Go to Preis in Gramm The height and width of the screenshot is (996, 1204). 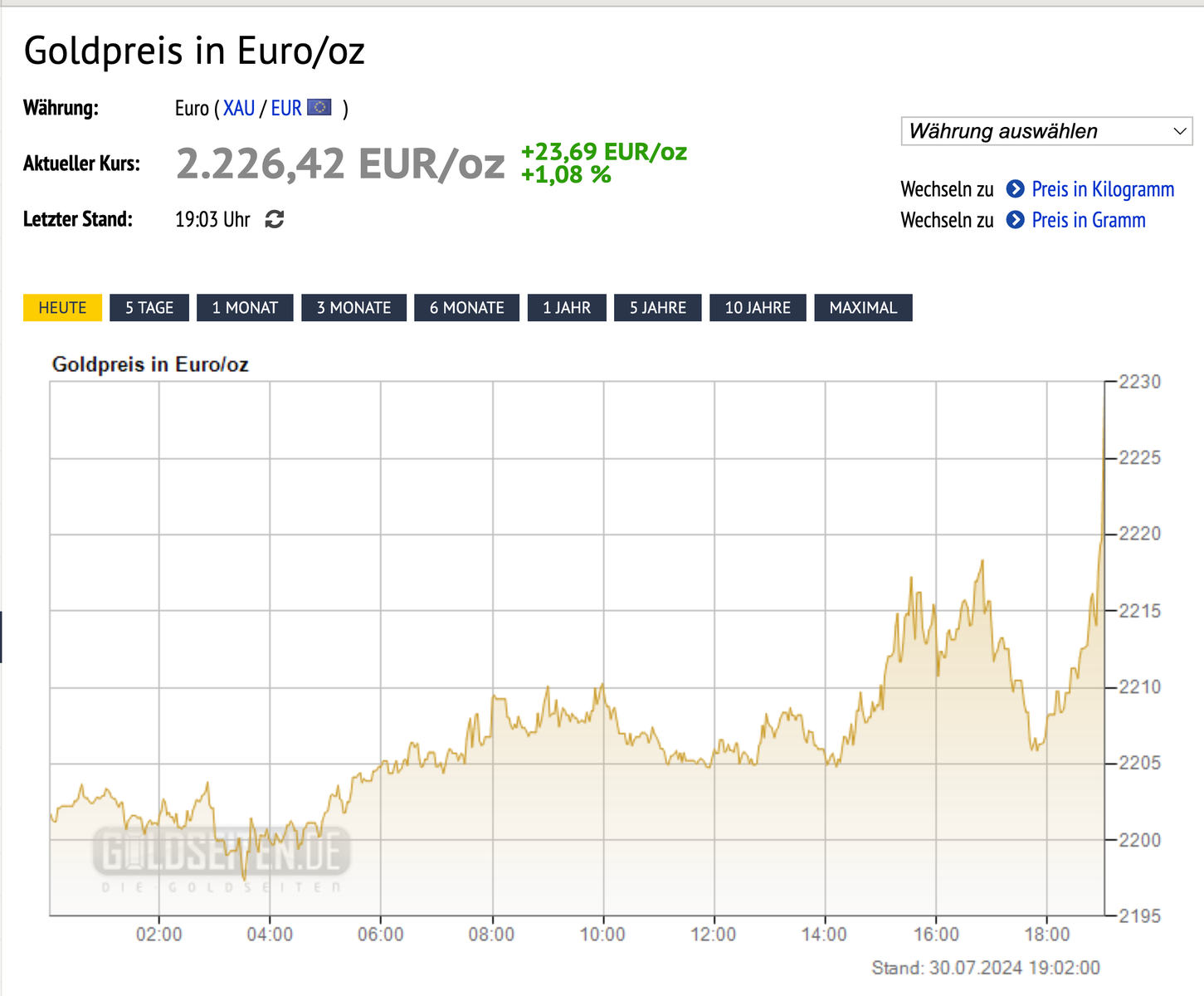click(1088, 220)
